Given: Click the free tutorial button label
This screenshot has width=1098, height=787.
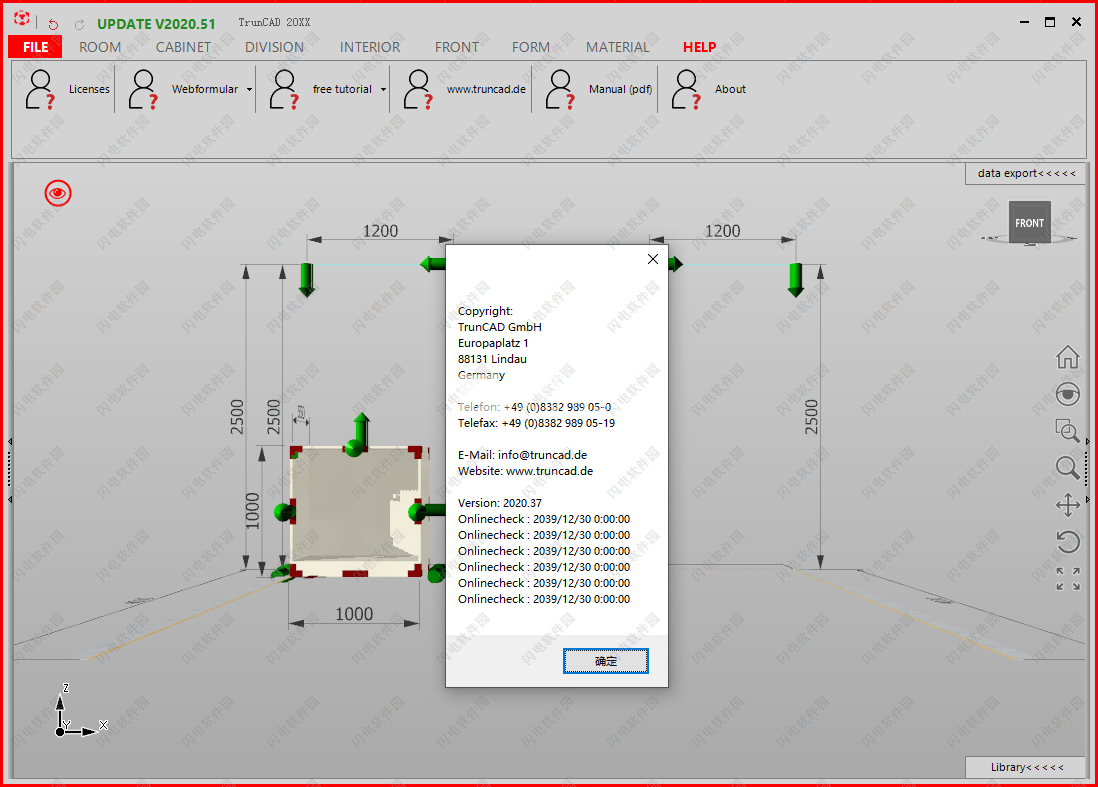Looking at the screenshot, I should coord(342,90).
